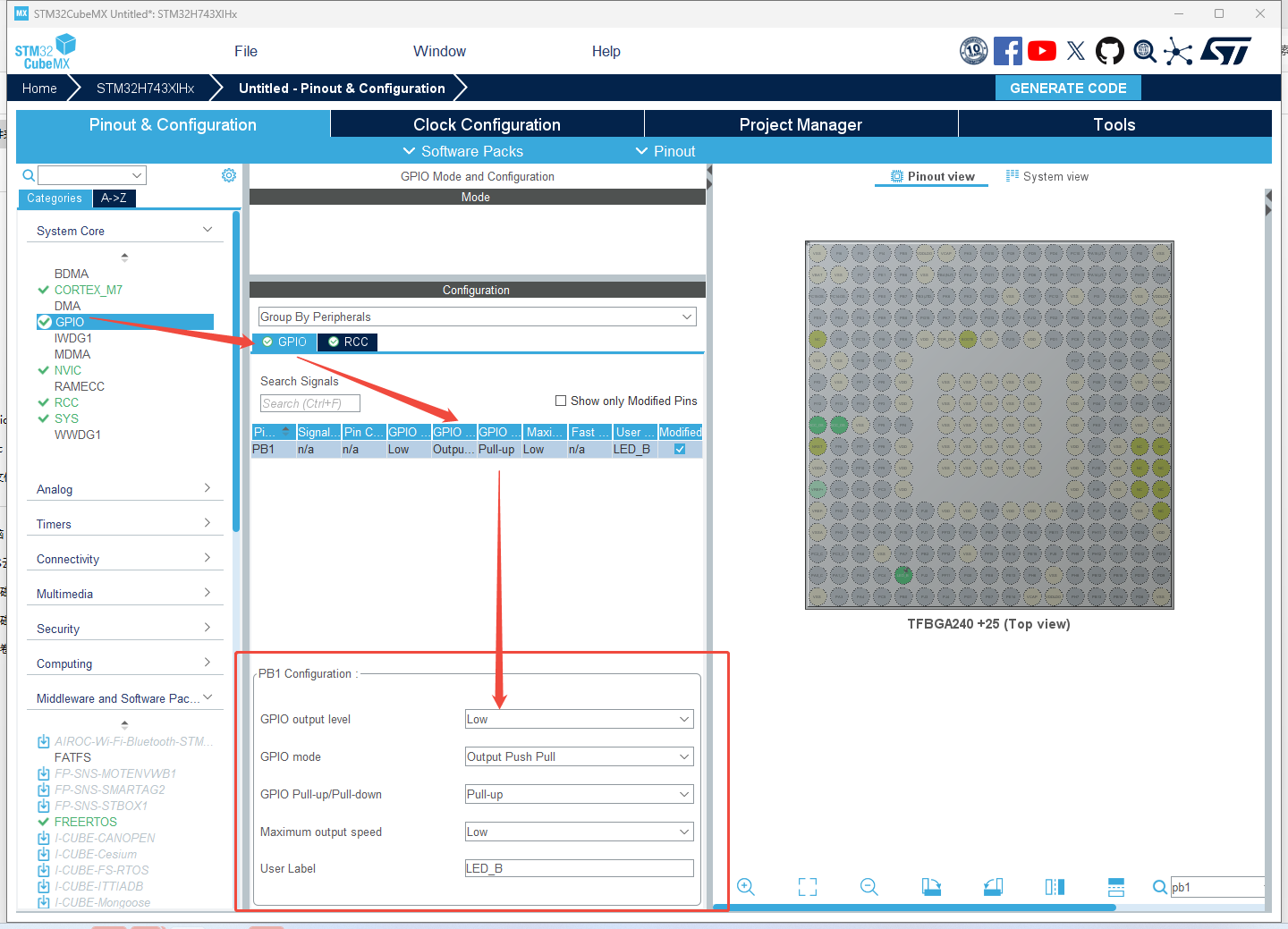The height and width of the screenshot is (929, 1288).
Task: Switch to Tools tab
Action: tap(1114, 124)
